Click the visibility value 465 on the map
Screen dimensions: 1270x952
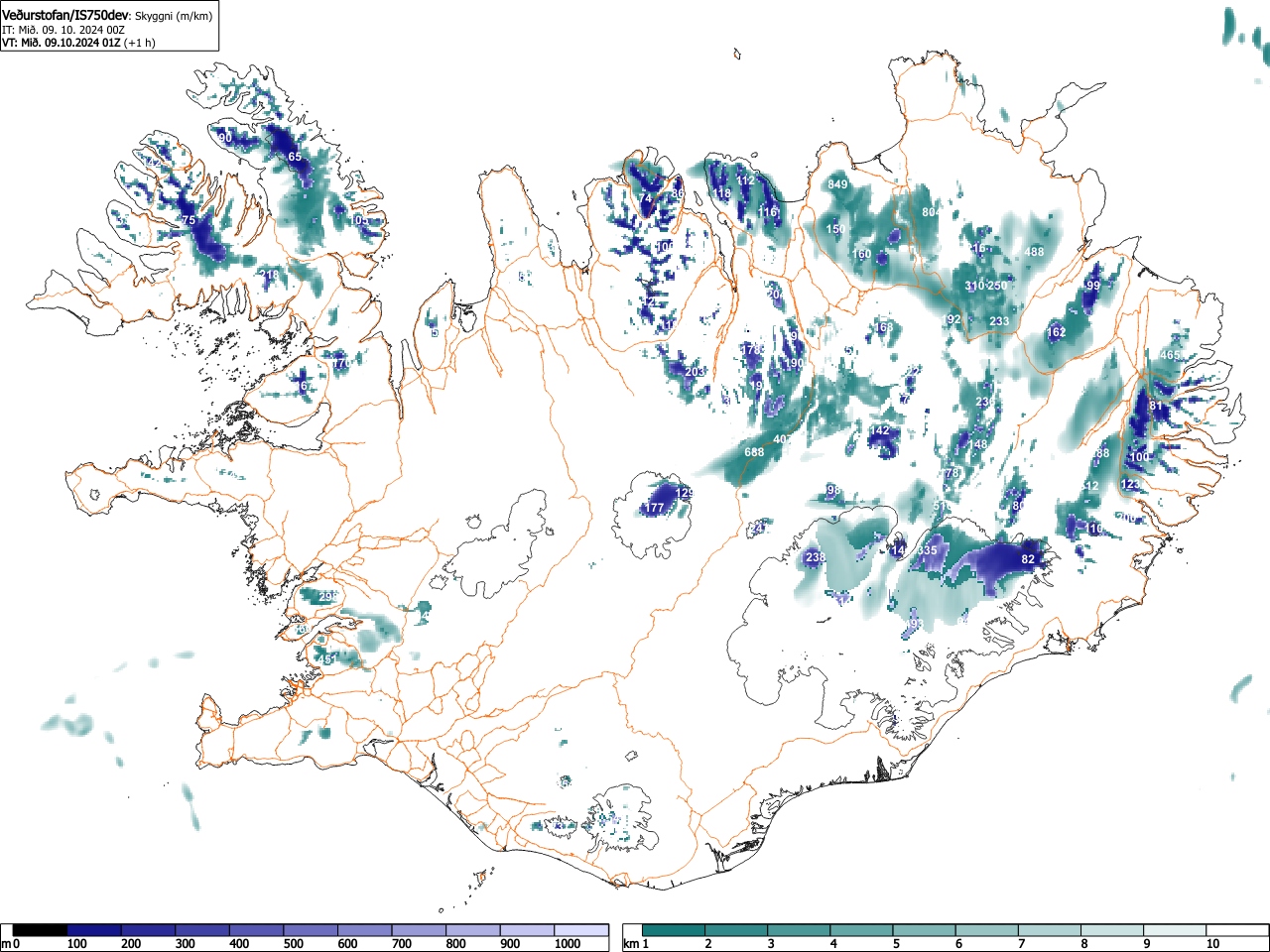[x=1170, y=355]
